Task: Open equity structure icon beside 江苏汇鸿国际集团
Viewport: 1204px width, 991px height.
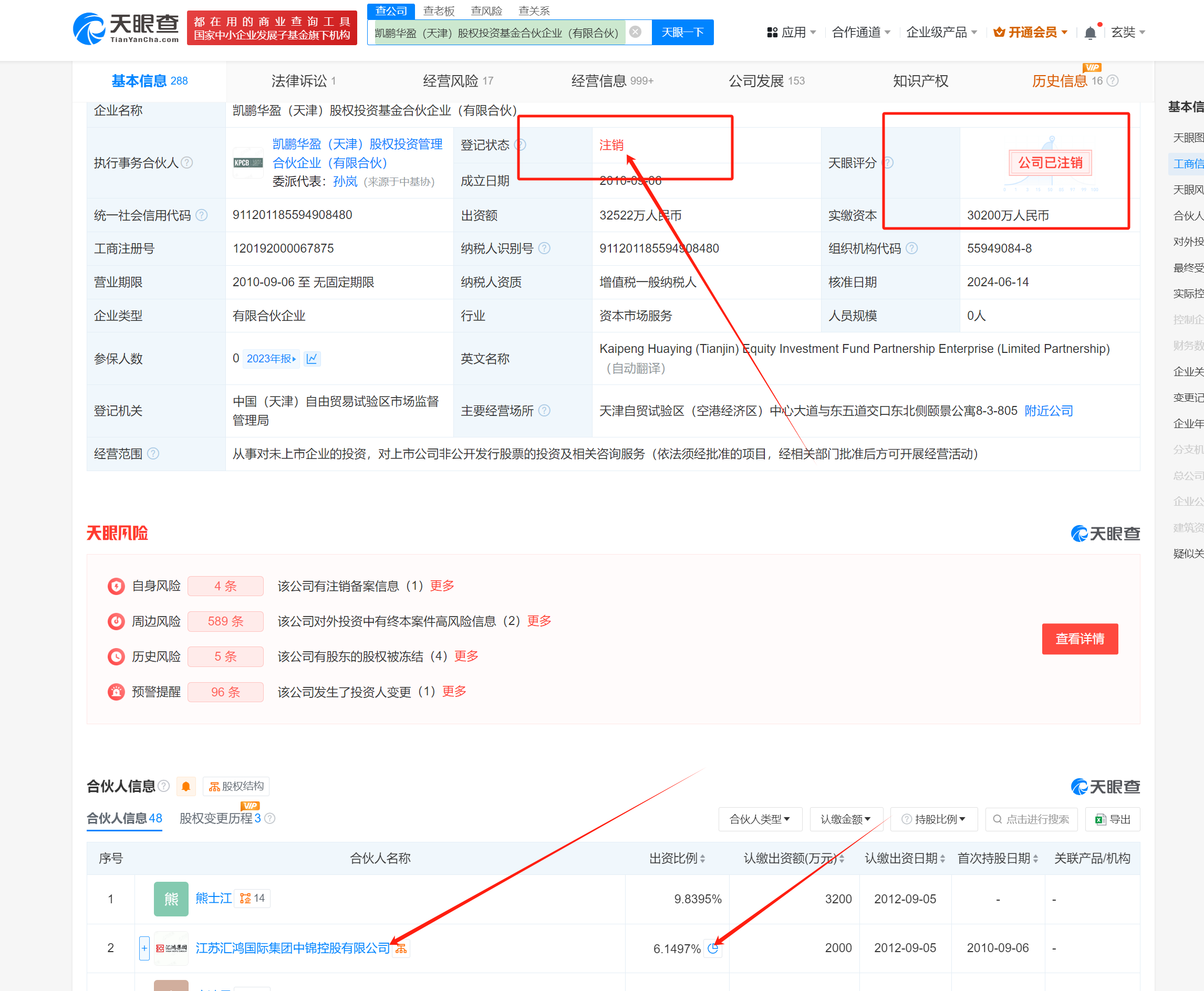Action: pos(401,948)
